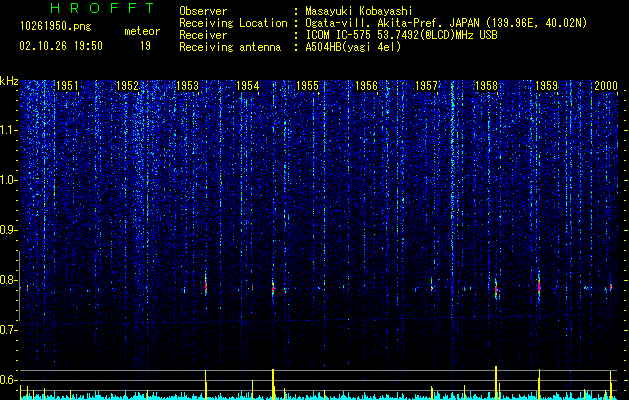Click the 1956 time label
The height and width of the screenshot is (400, 629).
[367, 86]
